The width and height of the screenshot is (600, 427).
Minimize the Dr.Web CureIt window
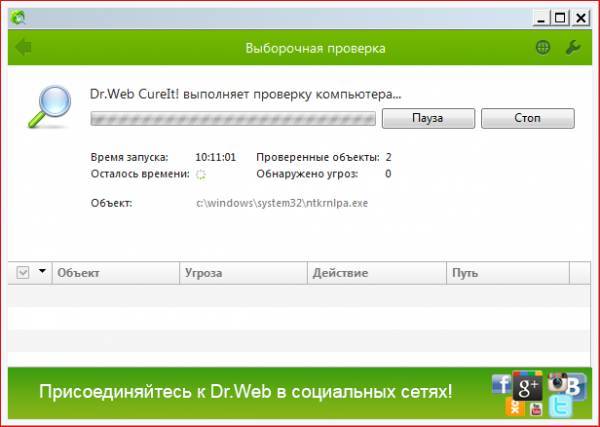[x=541, y=18]
